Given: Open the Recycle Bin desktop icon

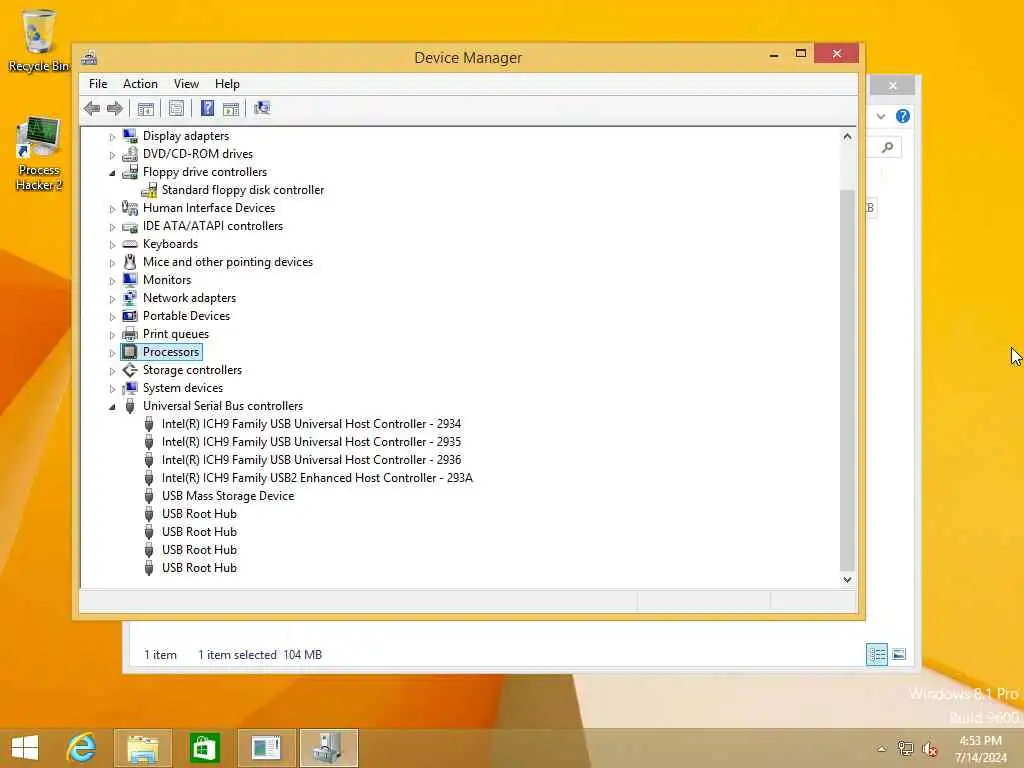Looking at the screenshot, I should click(38, 40).
